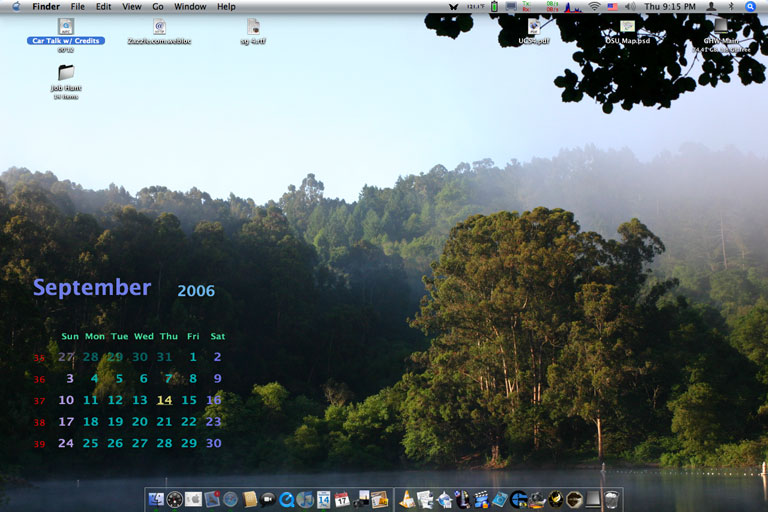Click the temperature reading in menu bar
The width and height of the screenshot is (768, 512).
tap(475, 6)
